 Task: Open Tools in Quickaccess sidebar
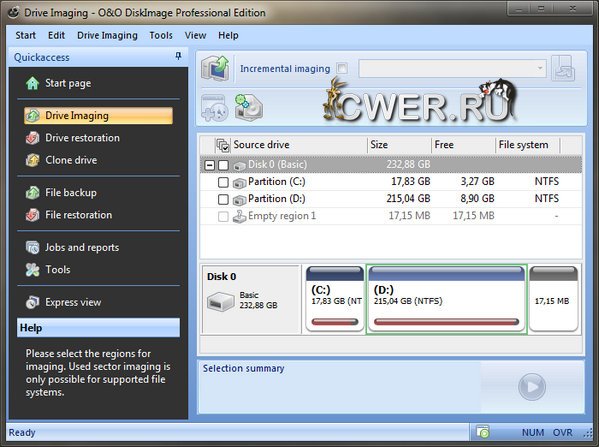[x=48, y=270]
